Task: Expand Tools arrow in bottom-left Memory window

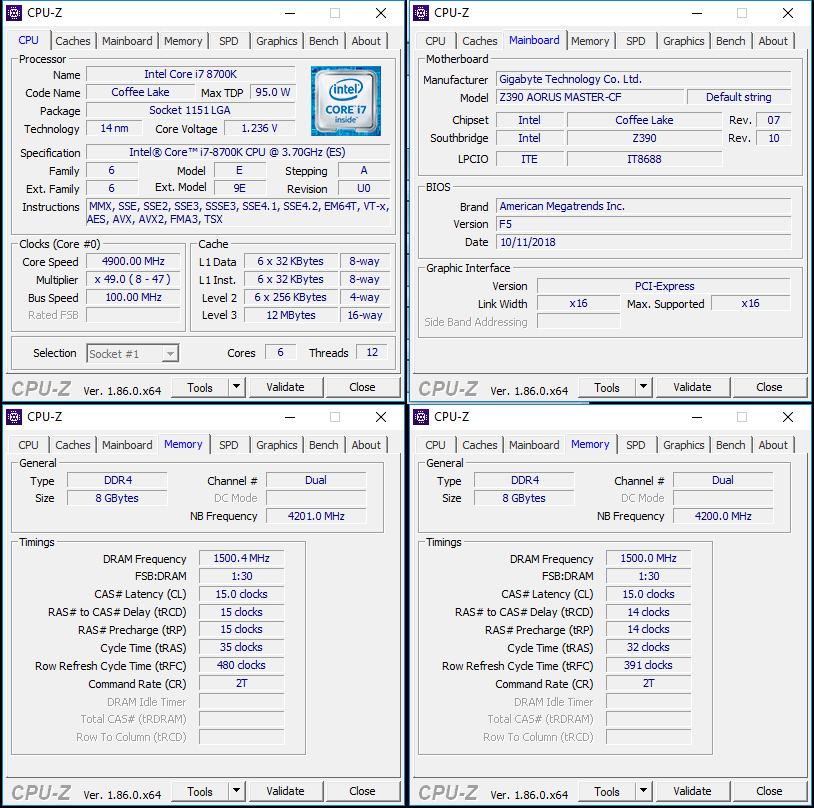Action: (x=237, y=791)
